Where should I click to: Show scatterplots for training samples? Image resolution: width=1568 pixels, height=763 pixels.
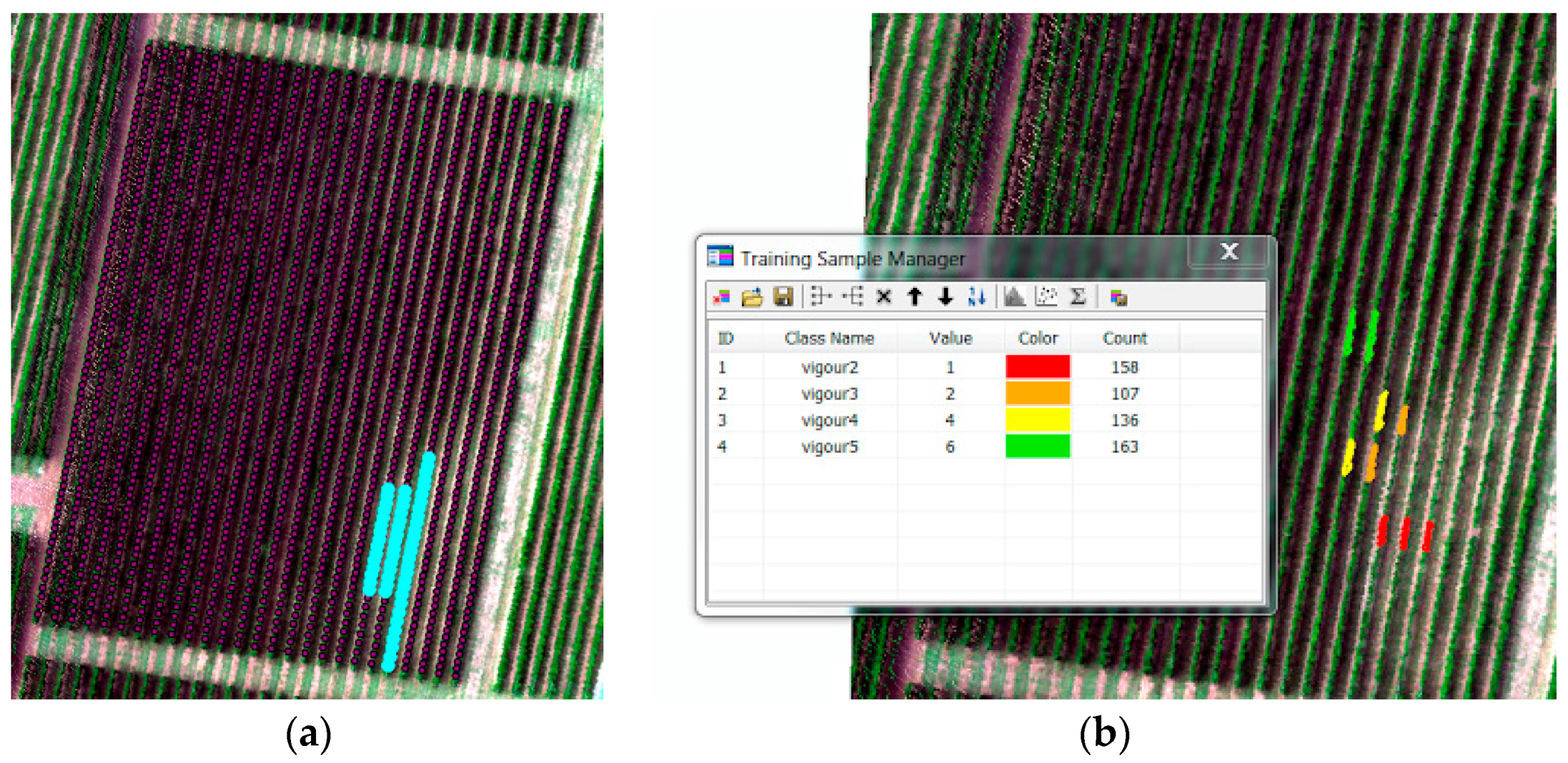[1046, 297]
